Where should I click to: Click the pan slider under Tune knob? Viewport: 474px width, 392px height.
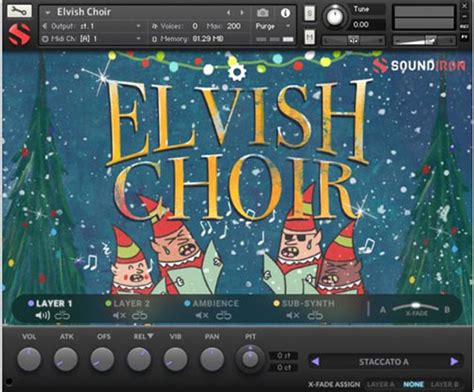tap(354, 40)
